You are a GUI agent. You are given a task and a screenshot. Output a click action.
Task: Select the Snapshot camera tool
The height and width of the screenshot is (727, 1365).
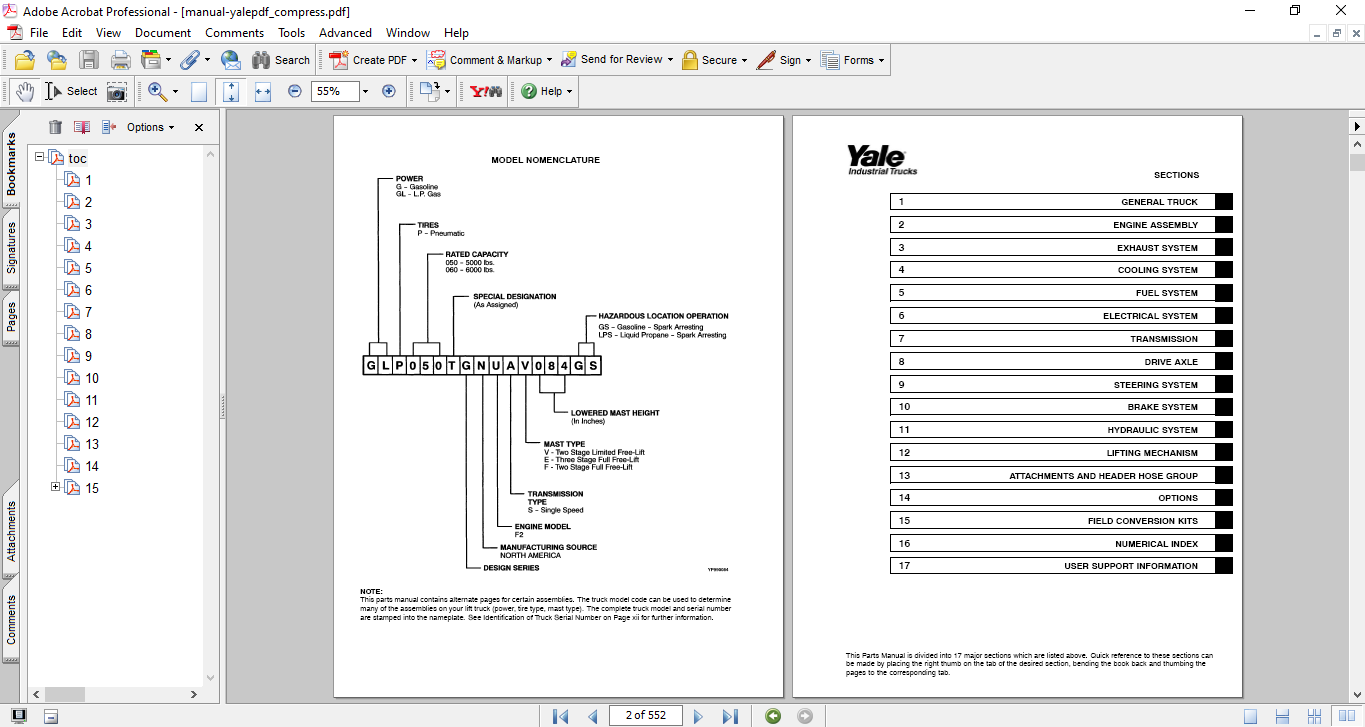pos(117,92)
